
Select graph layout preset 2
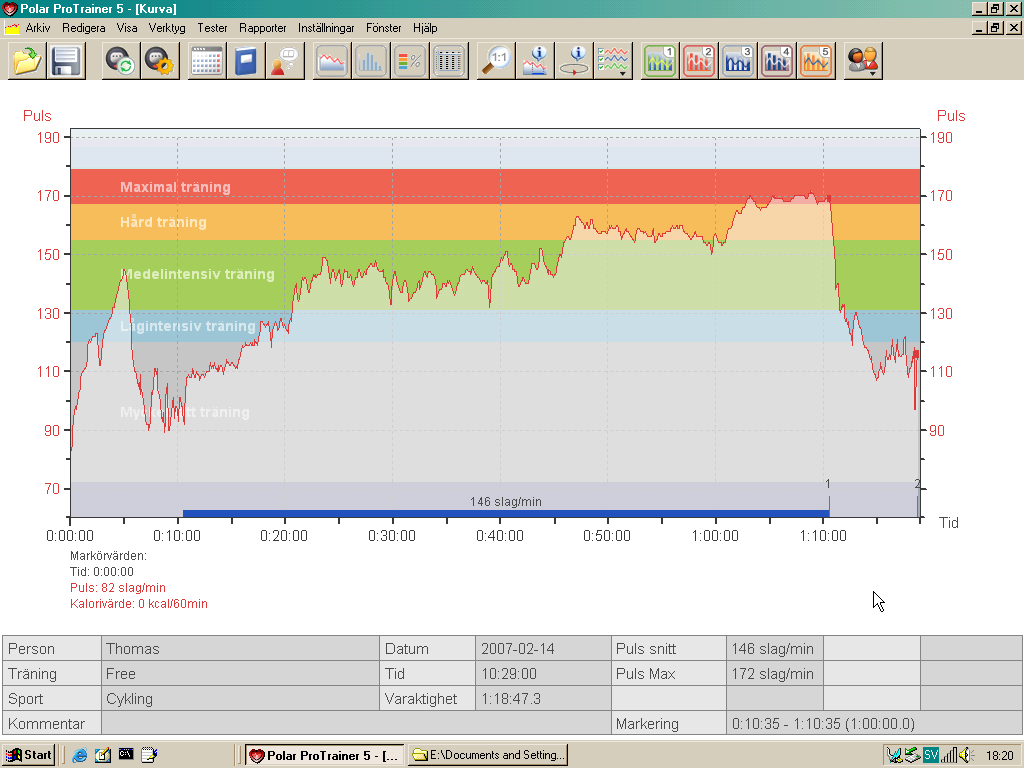pos(699,61)
